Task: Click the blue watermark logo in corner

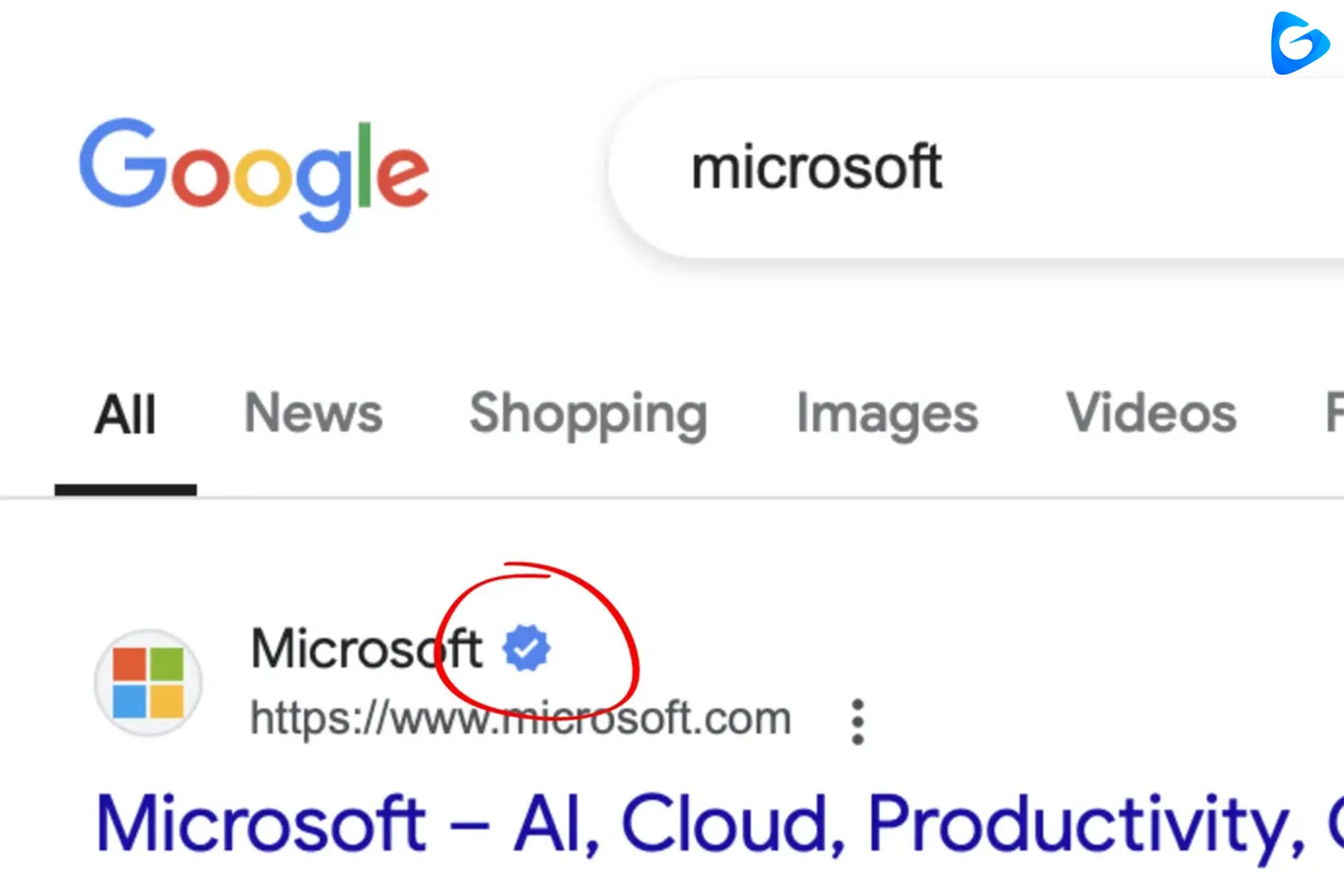Action: [1299, 43]
